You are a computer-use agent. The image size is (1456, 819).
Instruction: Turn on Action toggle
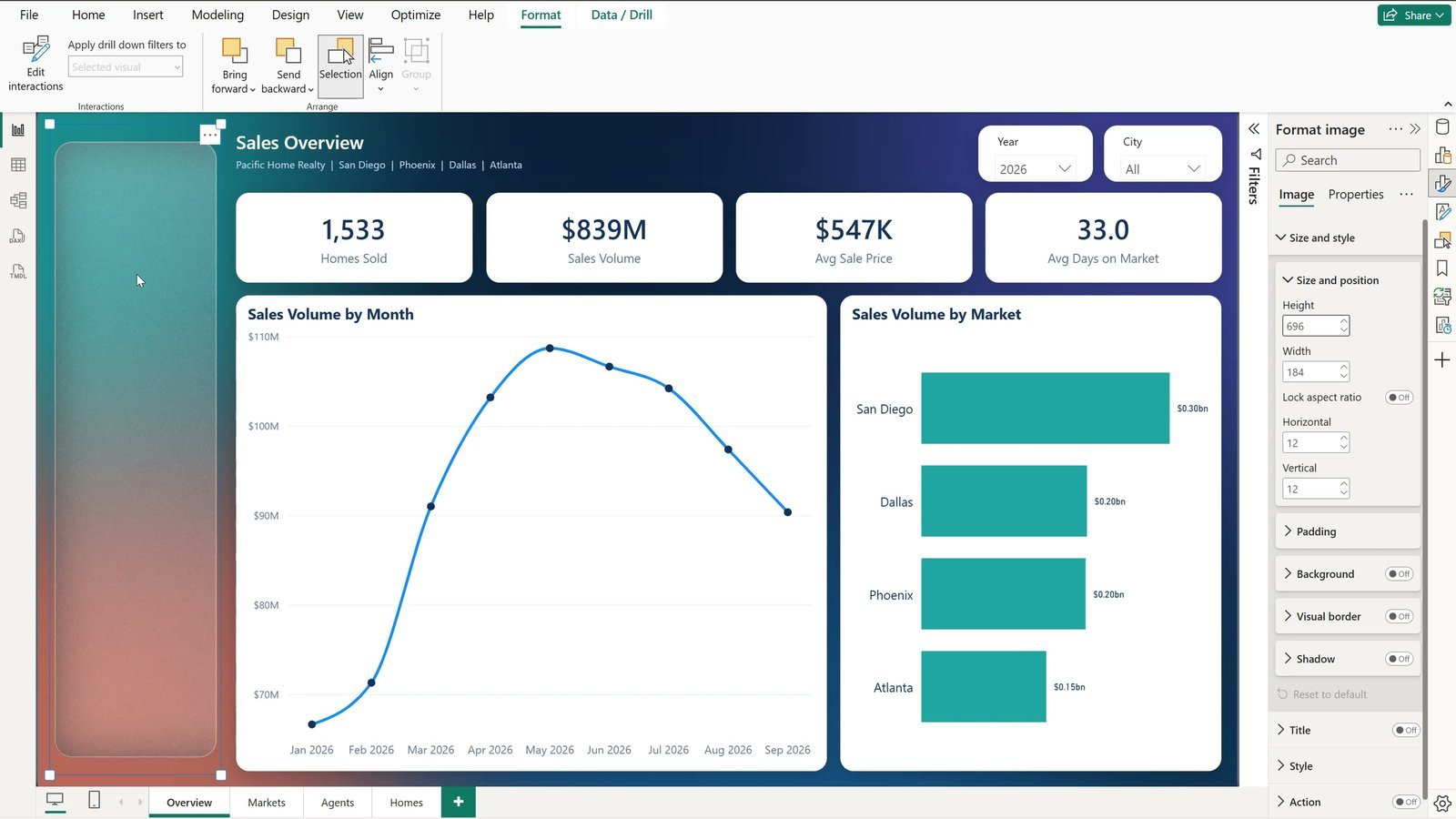(1406, 802)
